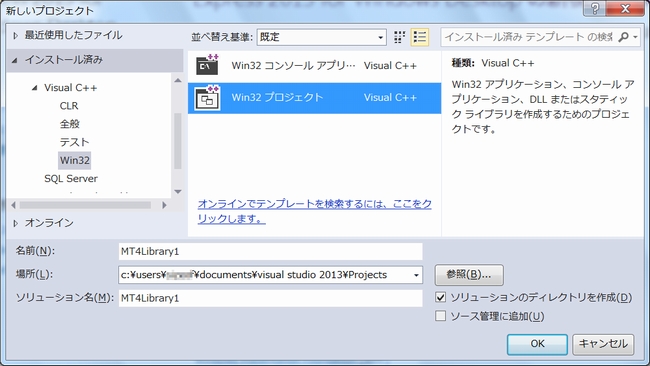Image resolution: width=650 pixels, height=366 pixels.
Task: Switch templates to small icons view
Action: pyautogui.click(x=400, y=37)
